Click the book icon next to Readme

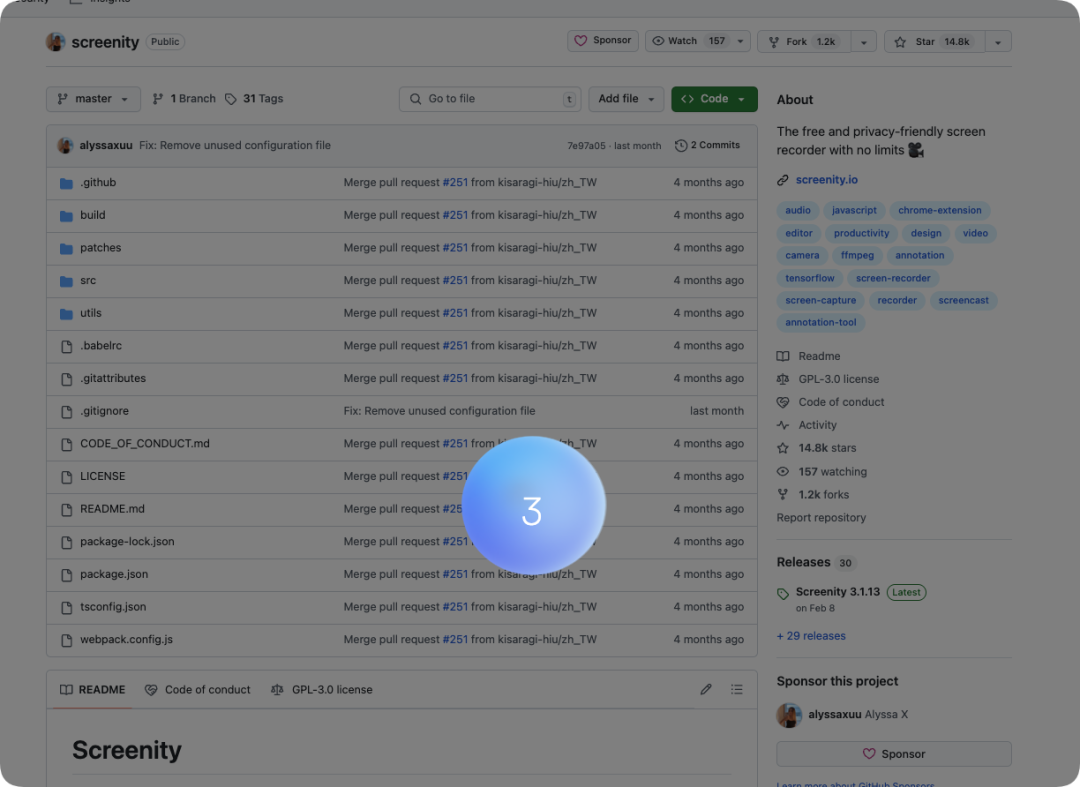[x=782, y=356]
